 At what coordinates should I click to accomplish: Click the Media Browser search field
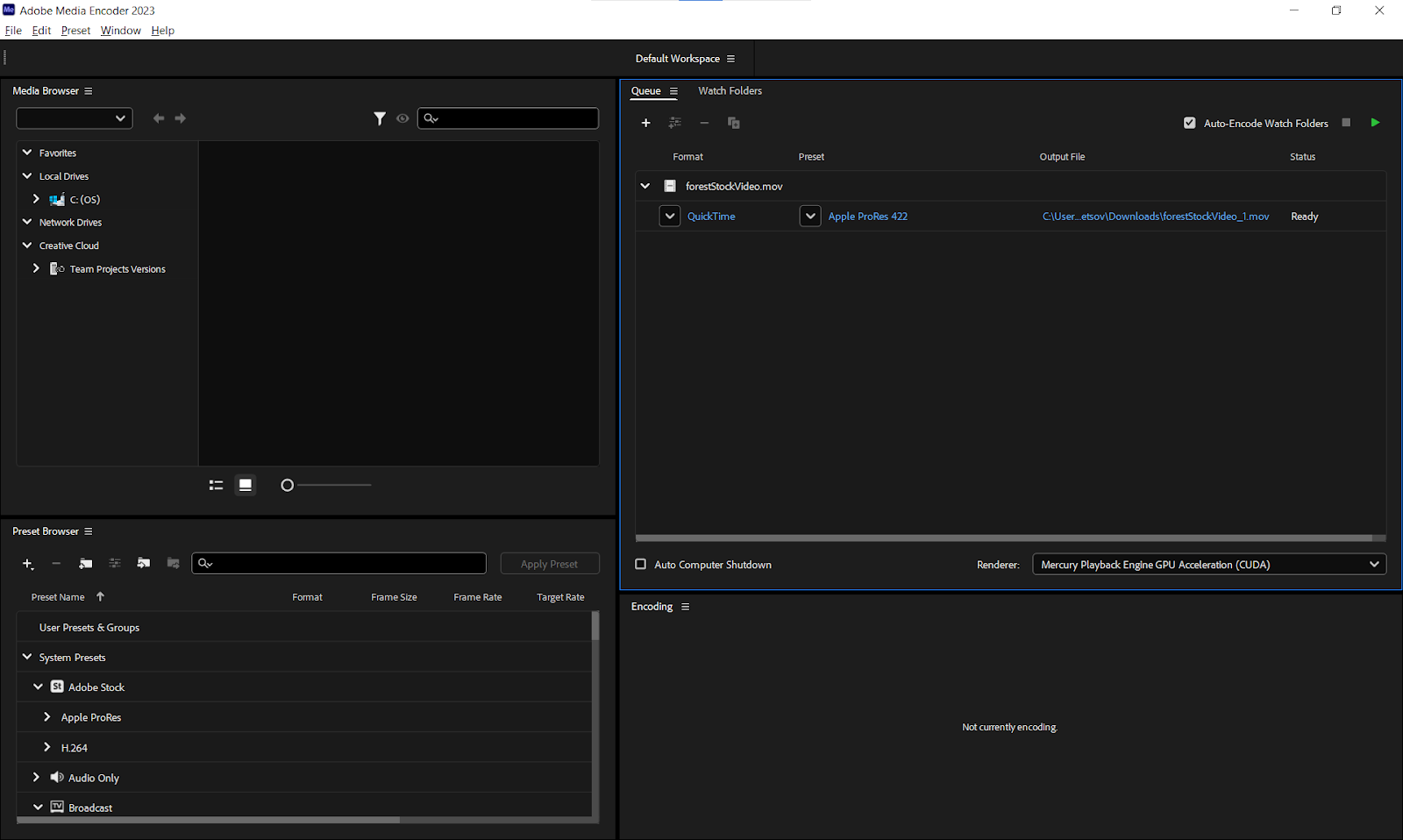509,118
